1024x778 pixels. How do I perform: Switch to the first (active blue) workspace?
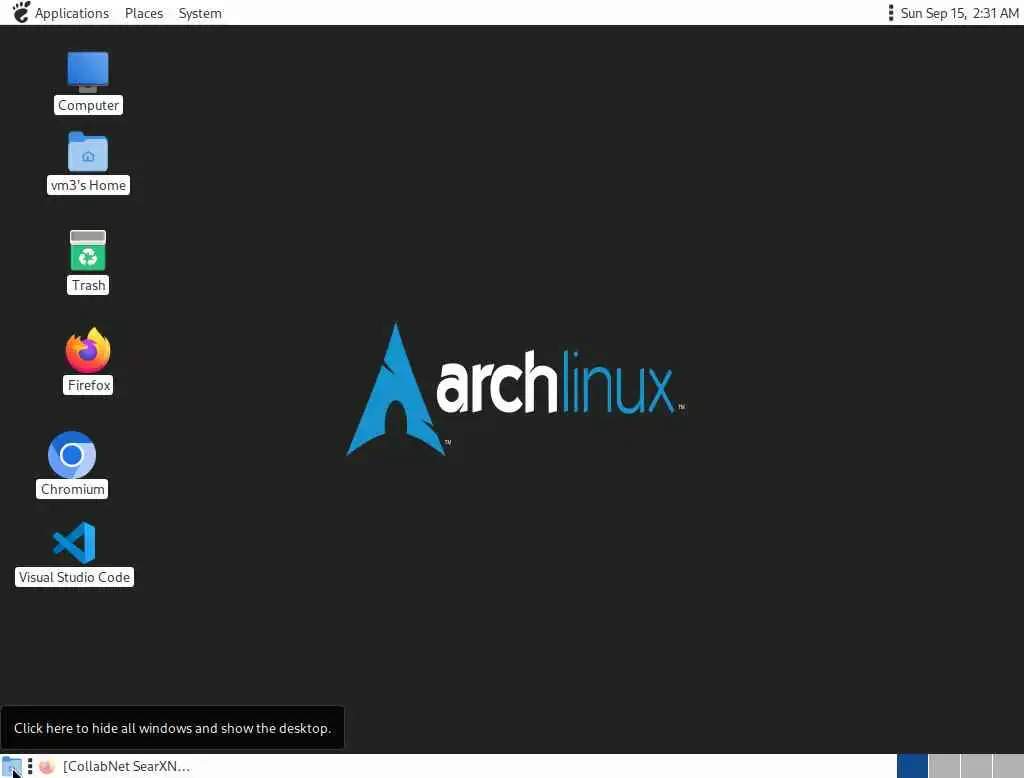pyautogui.click(x=912, y=766)
